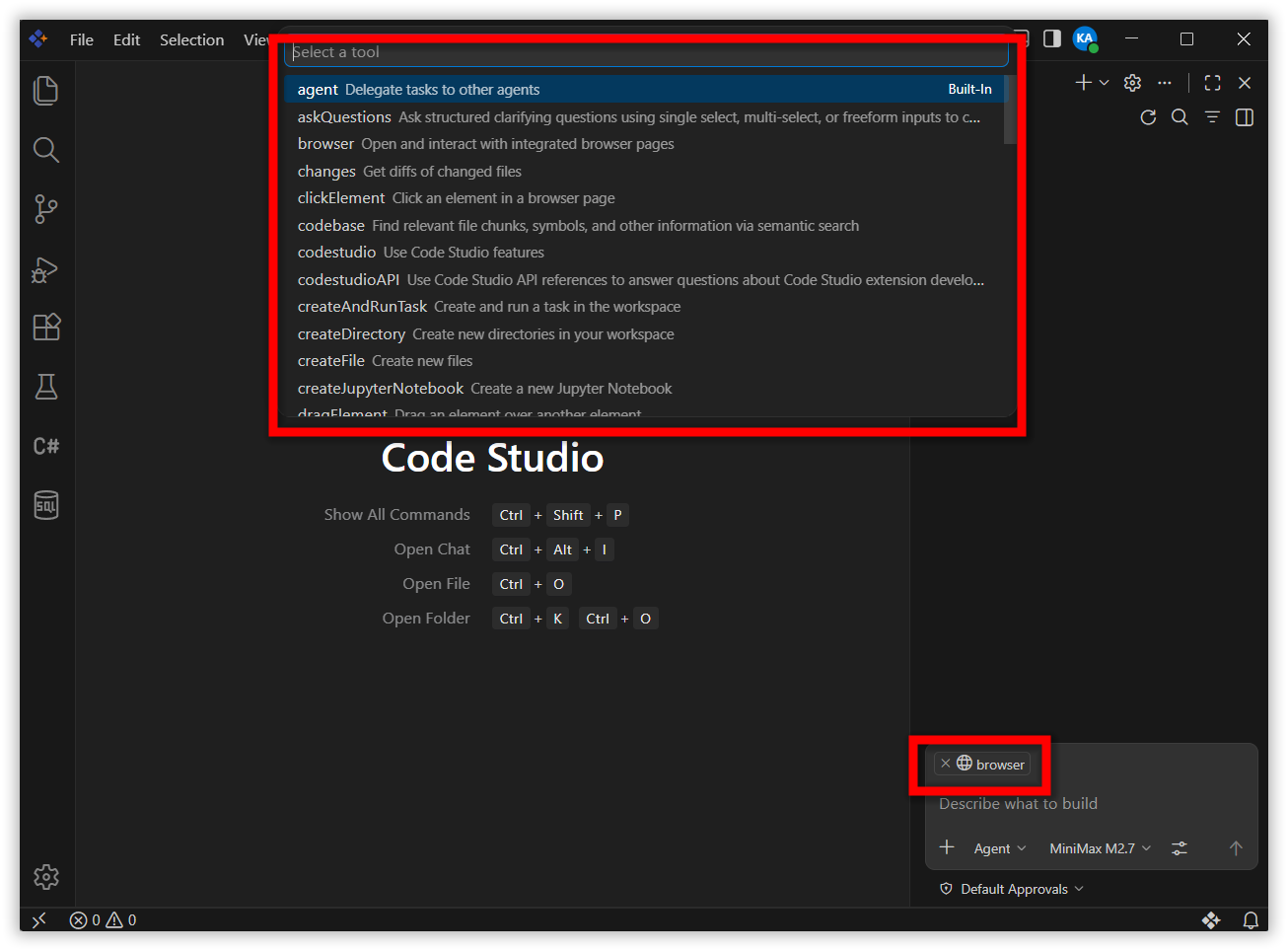Open configure tools icon in chat input
The width and height of the screenshot is (1288, 951).
click(x=1180, y=848)
